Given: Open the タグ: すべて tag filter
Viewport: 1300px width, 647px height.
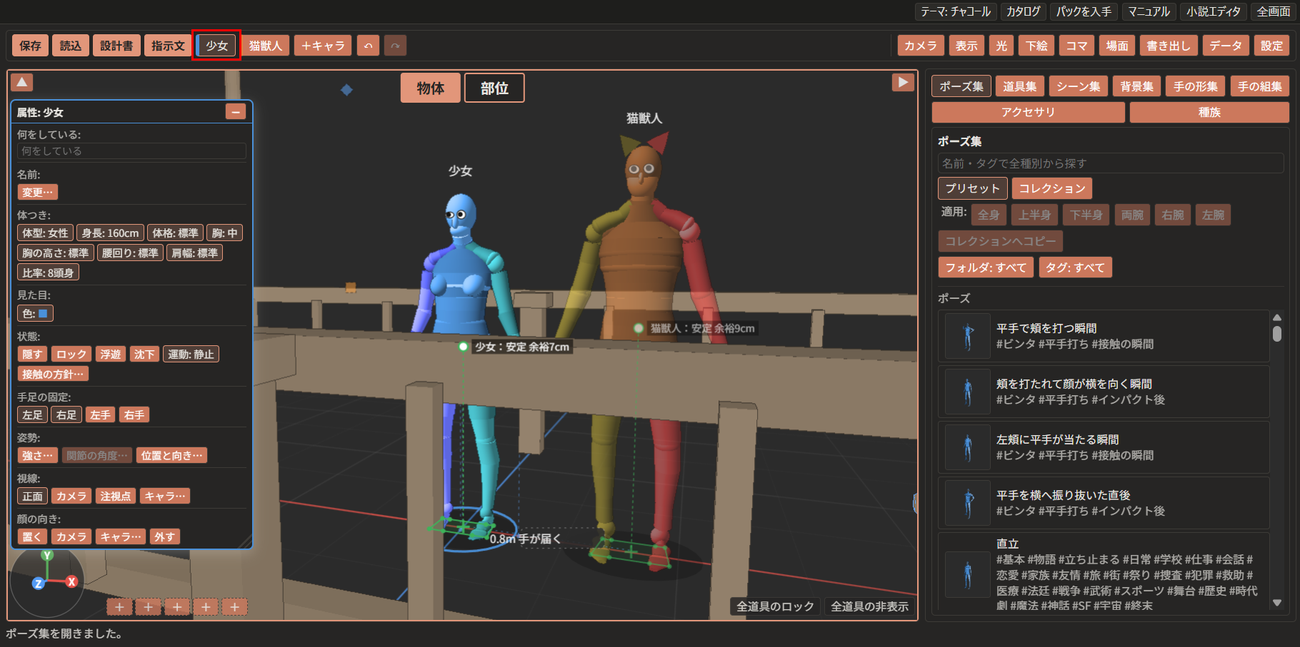Looking at the screenshot, I should (1075, 268).
